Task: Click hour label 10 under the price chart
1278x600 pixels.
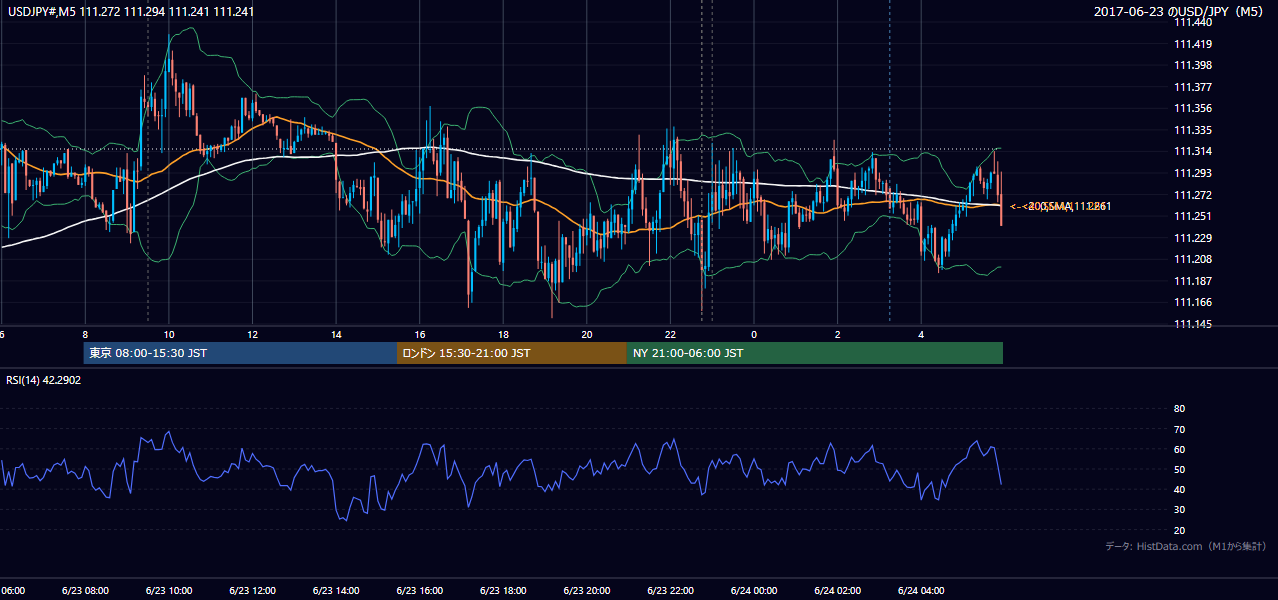Action: (169, 335)
